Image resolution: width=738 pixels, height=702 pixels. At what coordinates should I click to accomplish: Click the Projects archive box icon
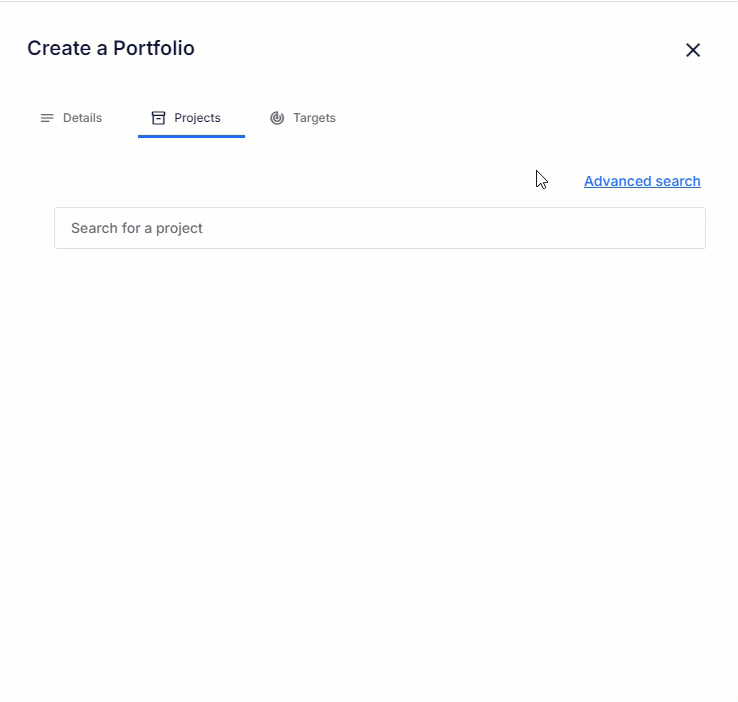159,118
